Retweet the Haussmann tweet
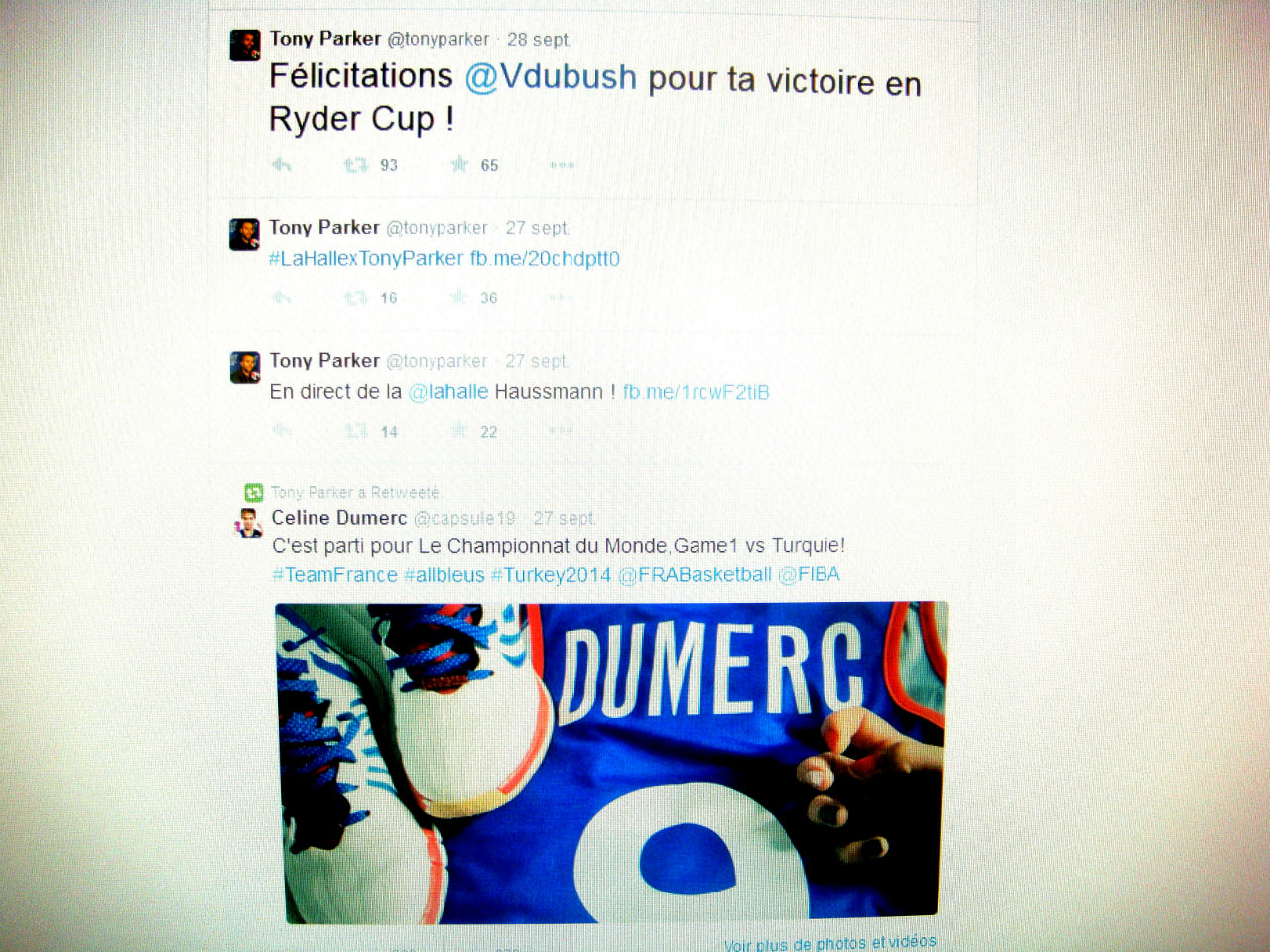This screenshot has width=1270, height=952. [355, 431]
